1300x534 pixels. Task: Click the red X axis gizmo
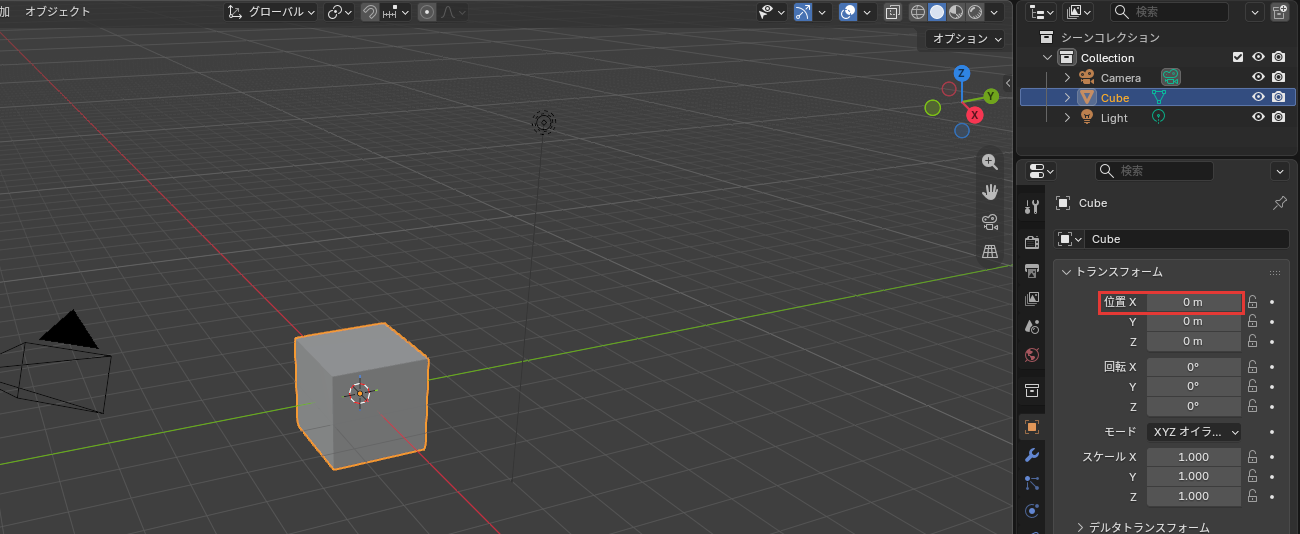(975, 115)
